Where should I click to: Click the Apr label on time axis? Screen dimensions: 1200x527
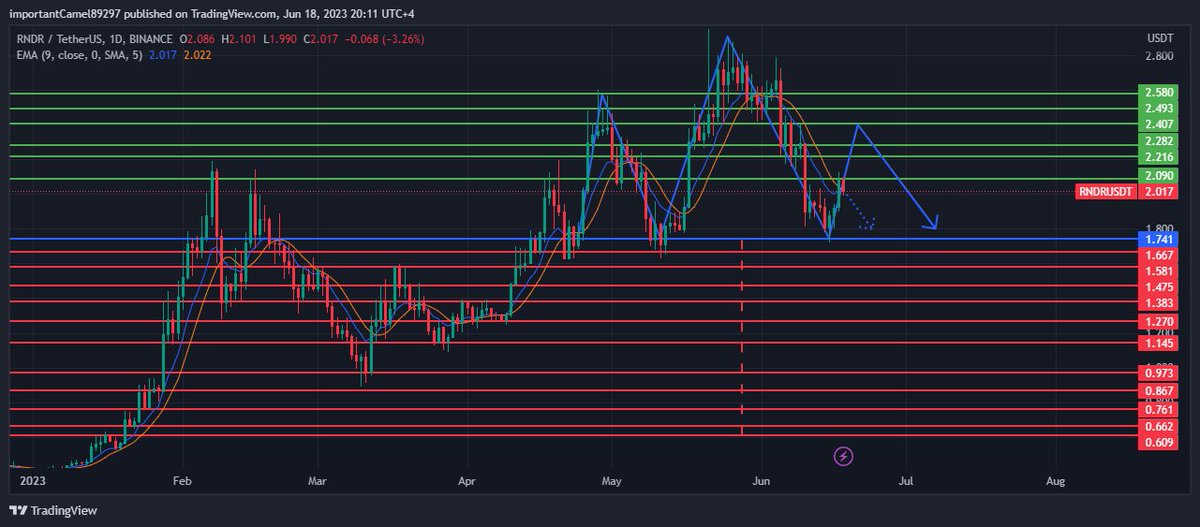467,481
